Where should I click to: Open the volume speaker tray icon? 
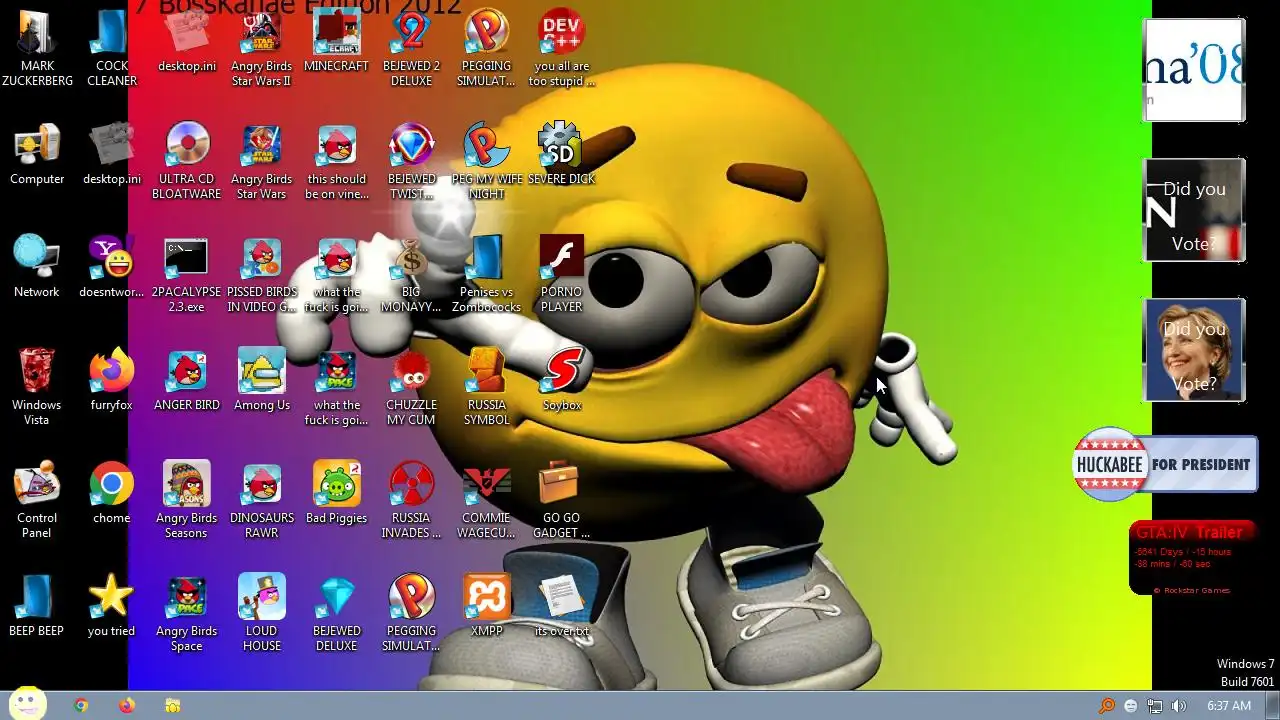coord(1178,705)
